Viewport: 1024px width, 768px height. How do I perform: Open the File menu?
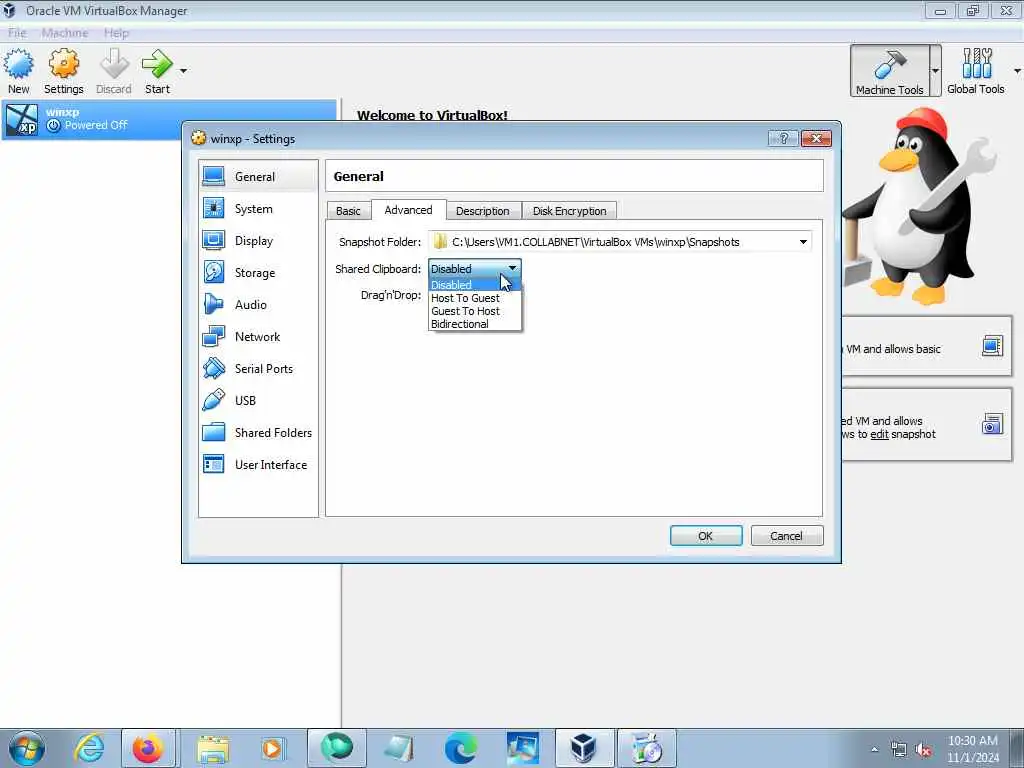click(17, 33)
